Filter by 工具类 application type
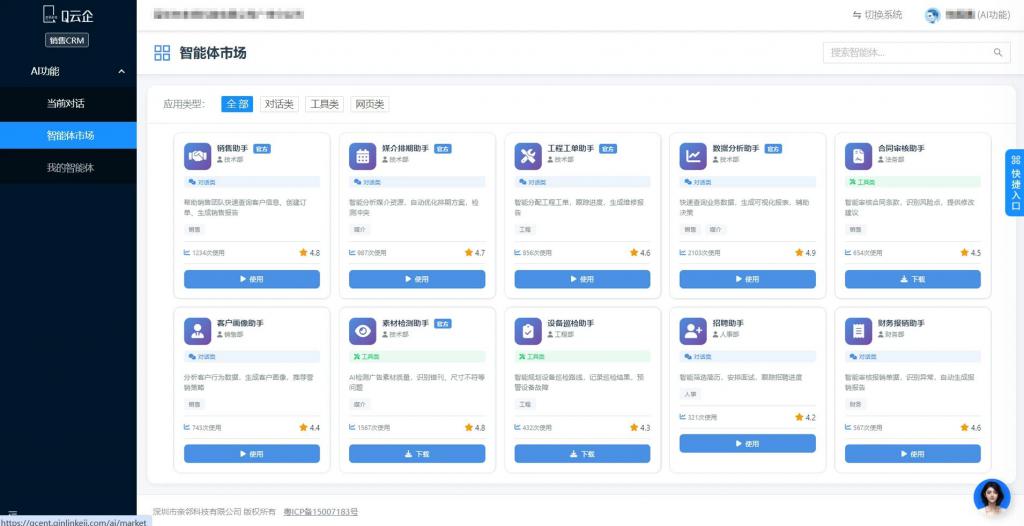Image resolution: width=1024 pixels, height=526 pixels. click(x=324, y=104)
